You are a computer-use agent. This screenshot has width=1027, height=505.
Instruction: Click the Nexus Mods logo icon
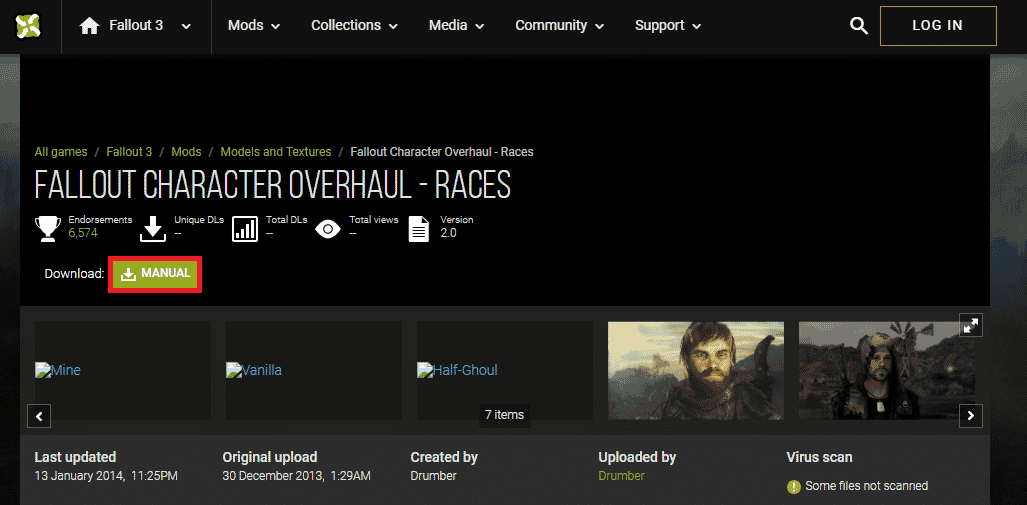tap(29, 26)
